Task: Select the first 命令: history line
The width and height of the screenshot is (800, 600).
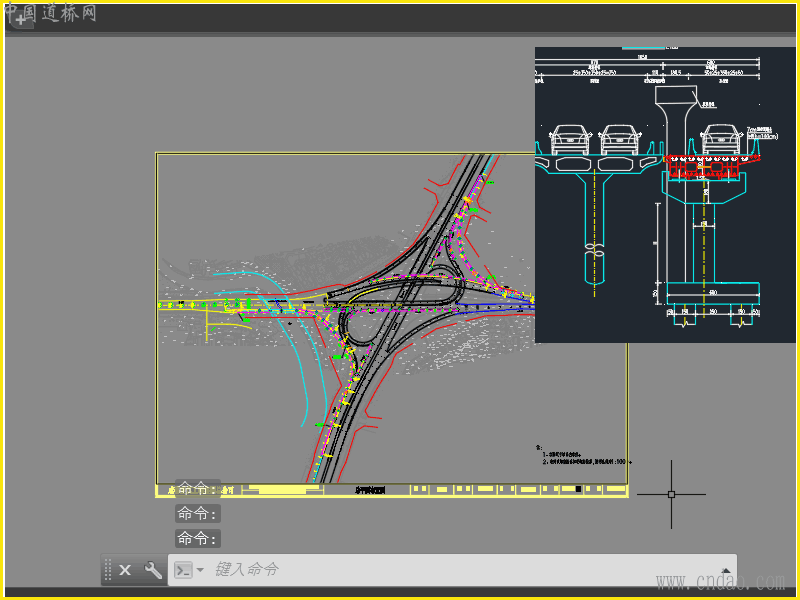Action: [197, 489]
